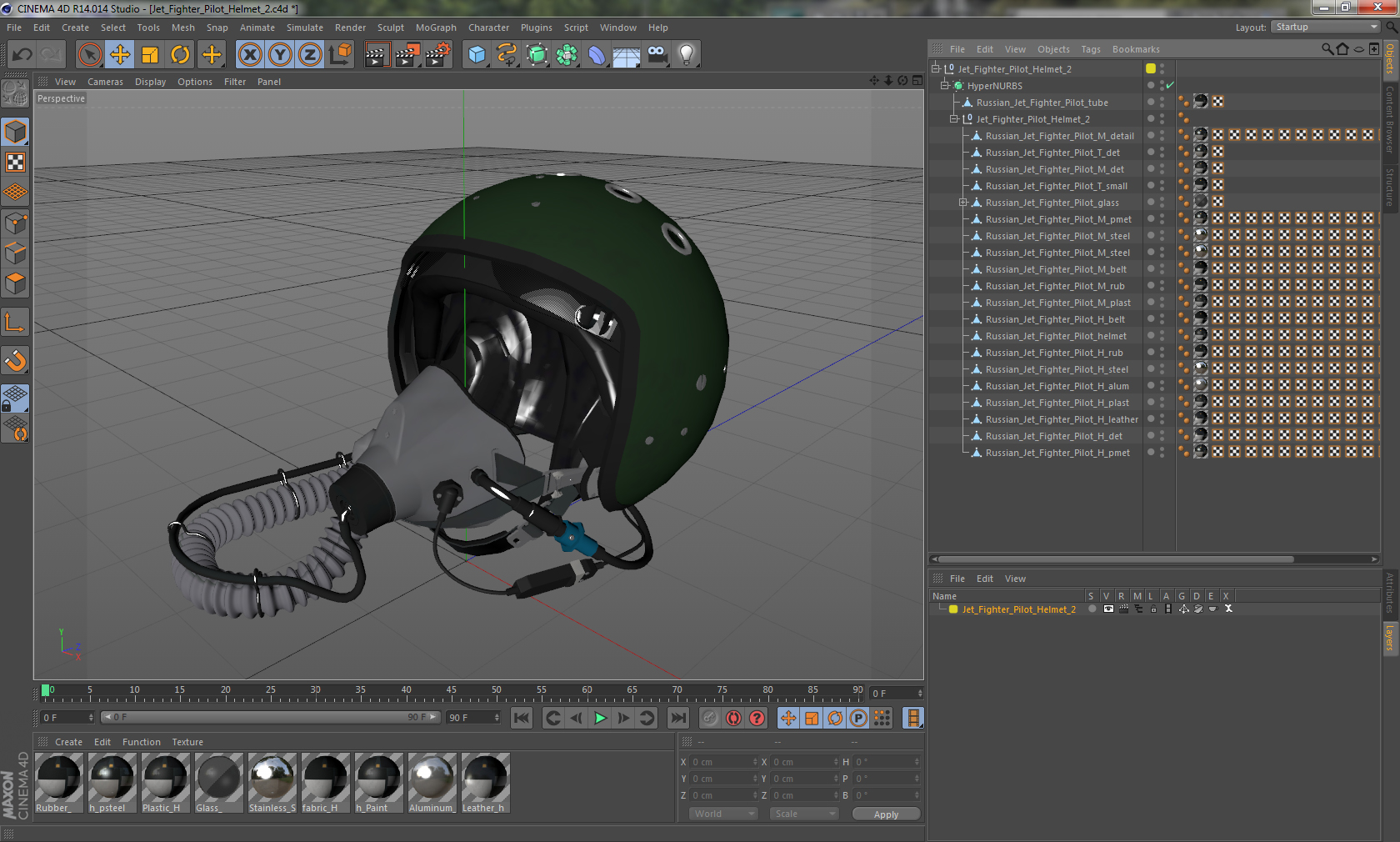Open the Layout Startup dropdown
Screen dimensions: 1400x842
point(1326,28)
